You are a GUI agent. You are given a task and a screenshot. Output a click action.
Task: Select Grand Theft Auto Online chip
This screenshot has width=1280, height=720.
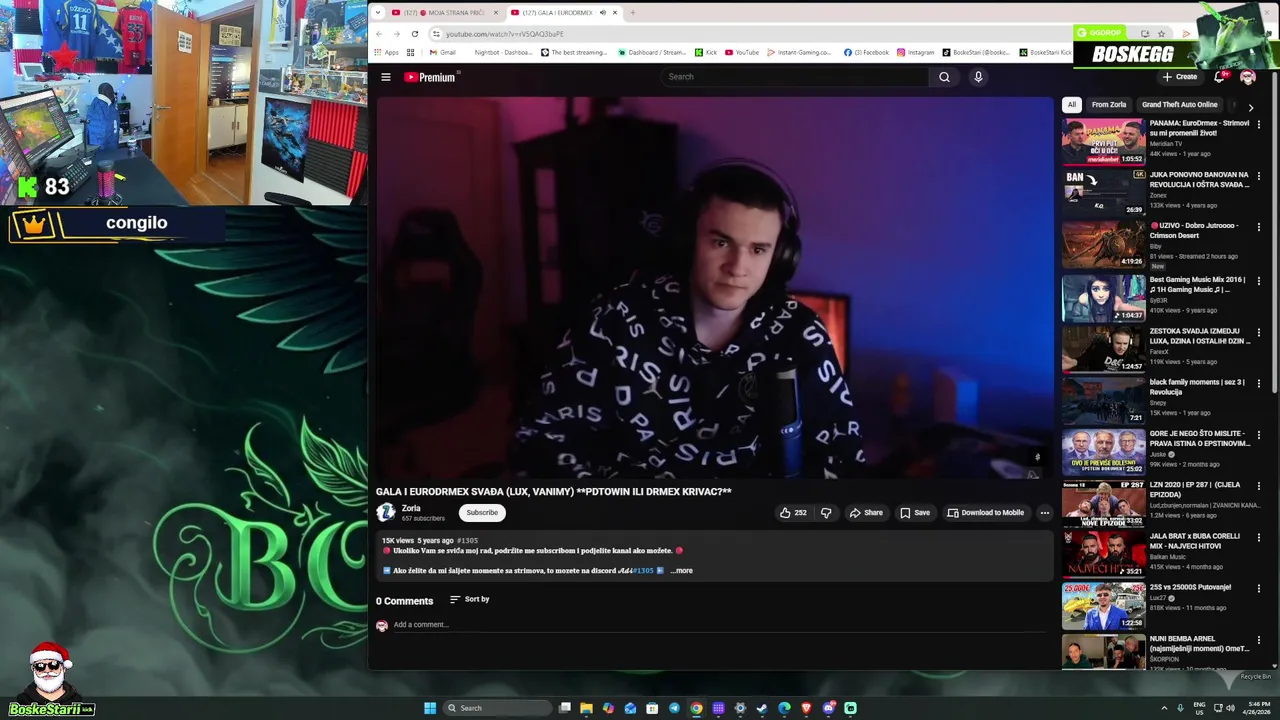pos(1180,105)
